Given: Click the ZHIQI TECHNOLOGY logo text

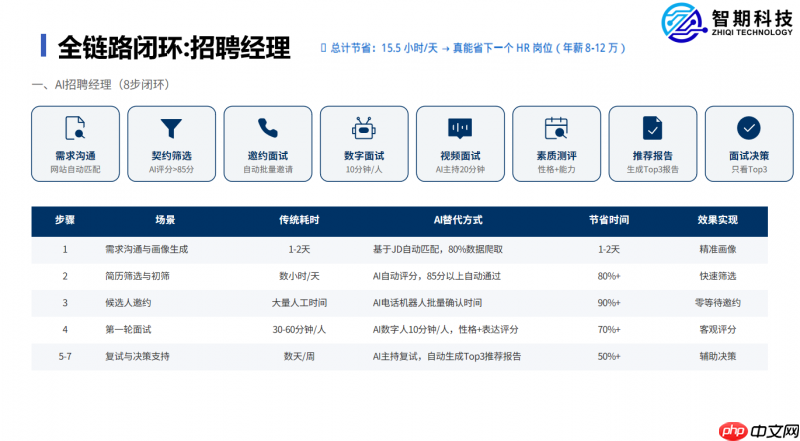Looking at the screenshot, I should click(752, 32).
